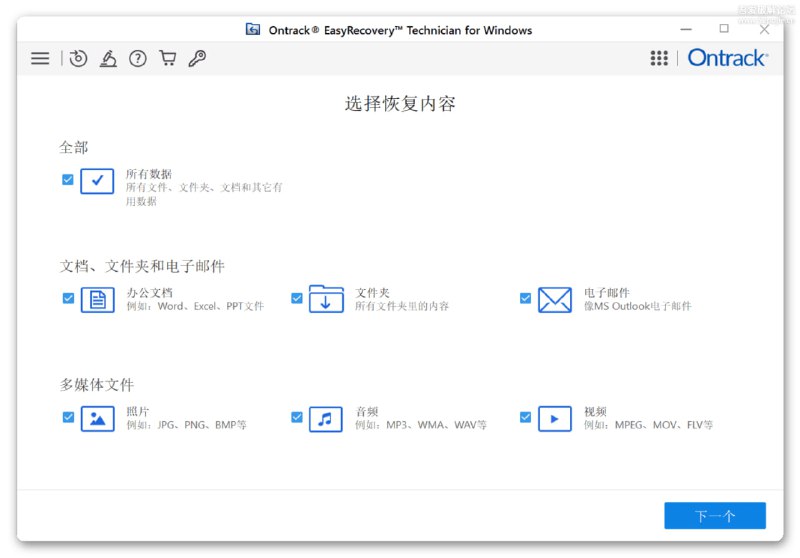The height and width of the screenshot is (558, 800).
Task: Toggle the 音频 checkbox
Action: (297, 417)
